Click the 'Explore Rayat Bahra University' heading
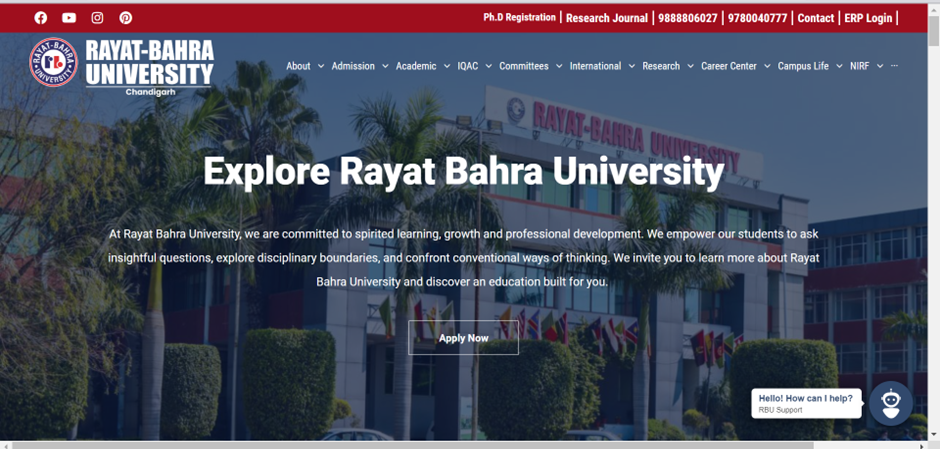The height and width of the screenshot is (449, 940). coord(463,172)
